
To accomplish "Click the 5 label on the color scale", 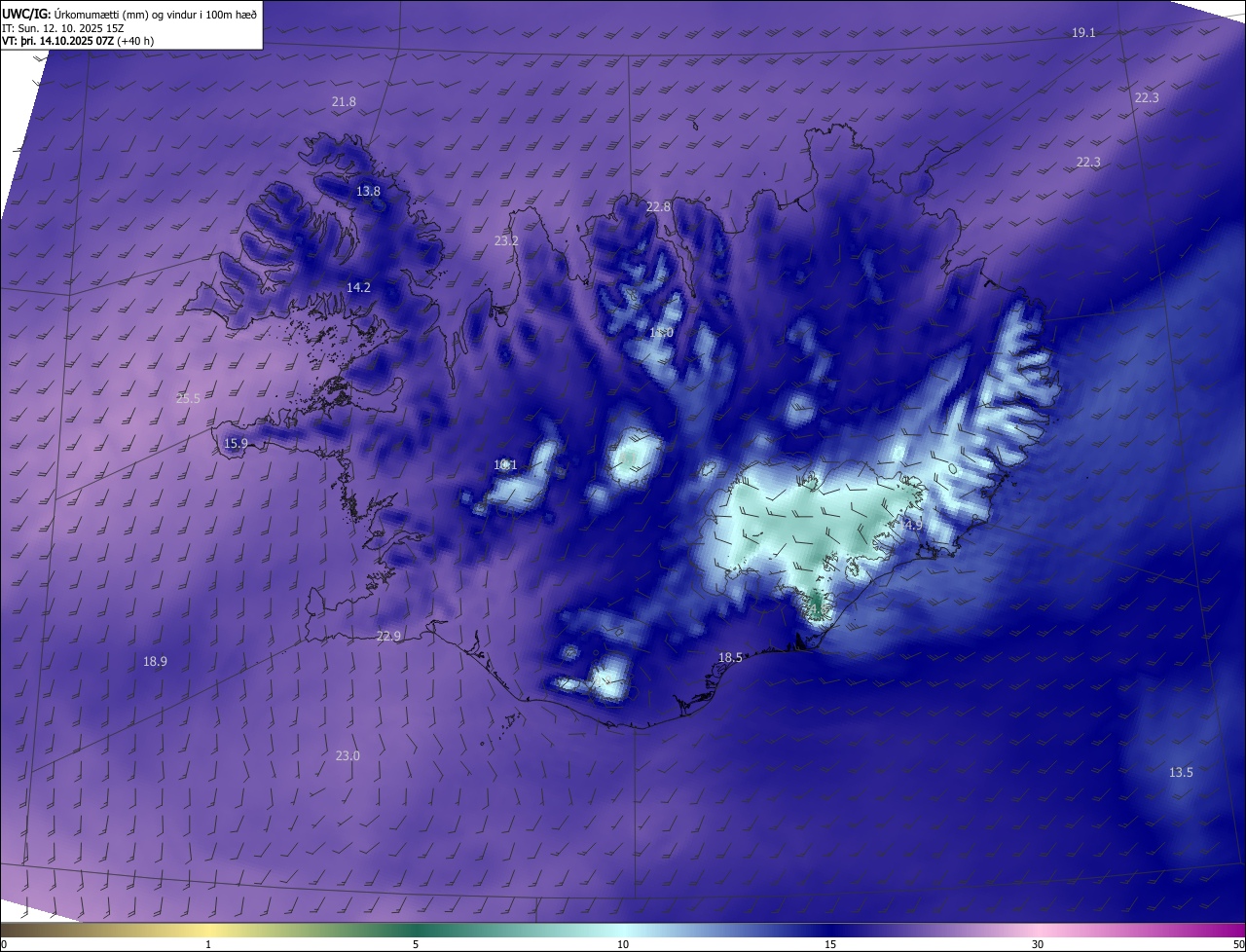I will click(416, 944).
